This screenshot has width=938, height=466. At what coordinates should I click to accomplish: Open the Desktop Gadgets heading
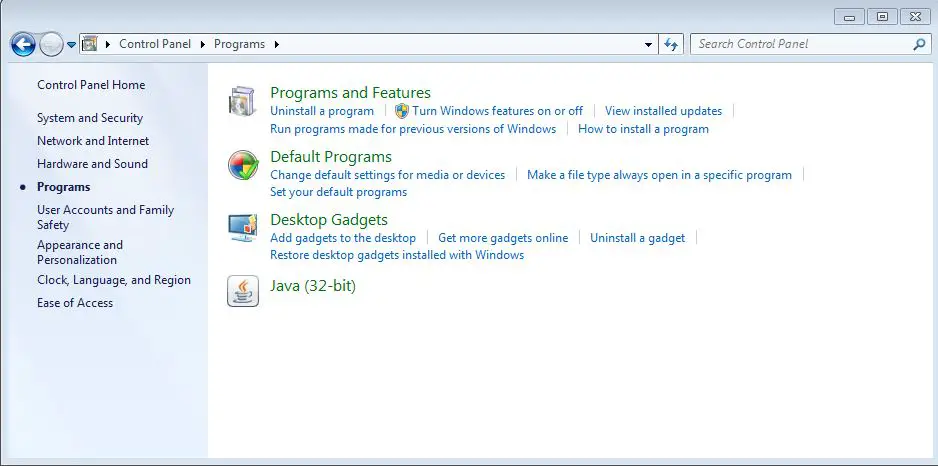(329, 220)
